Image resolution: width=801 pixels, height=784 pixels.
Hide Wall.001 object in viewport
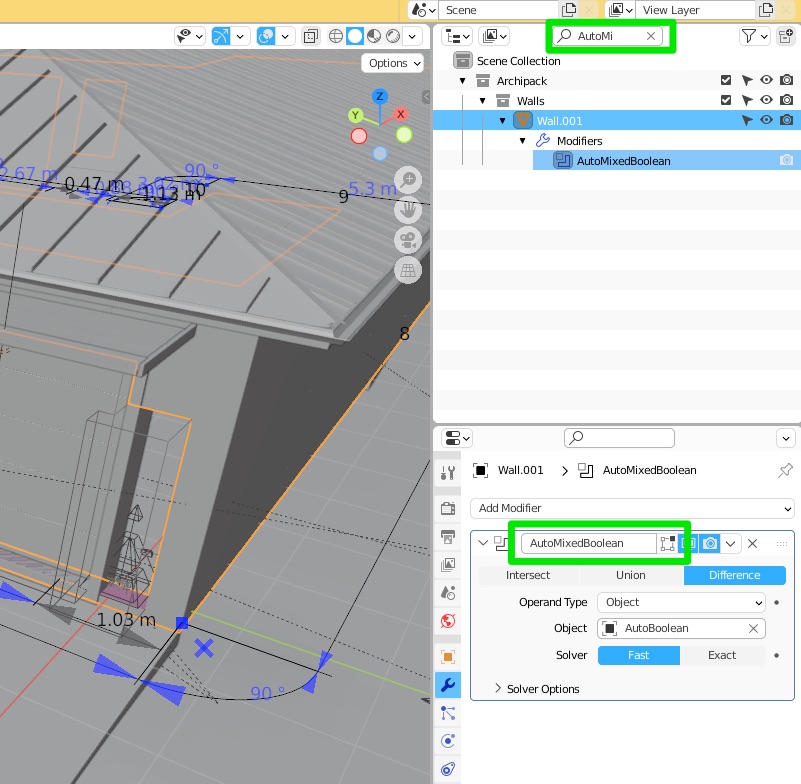point(766,120)
